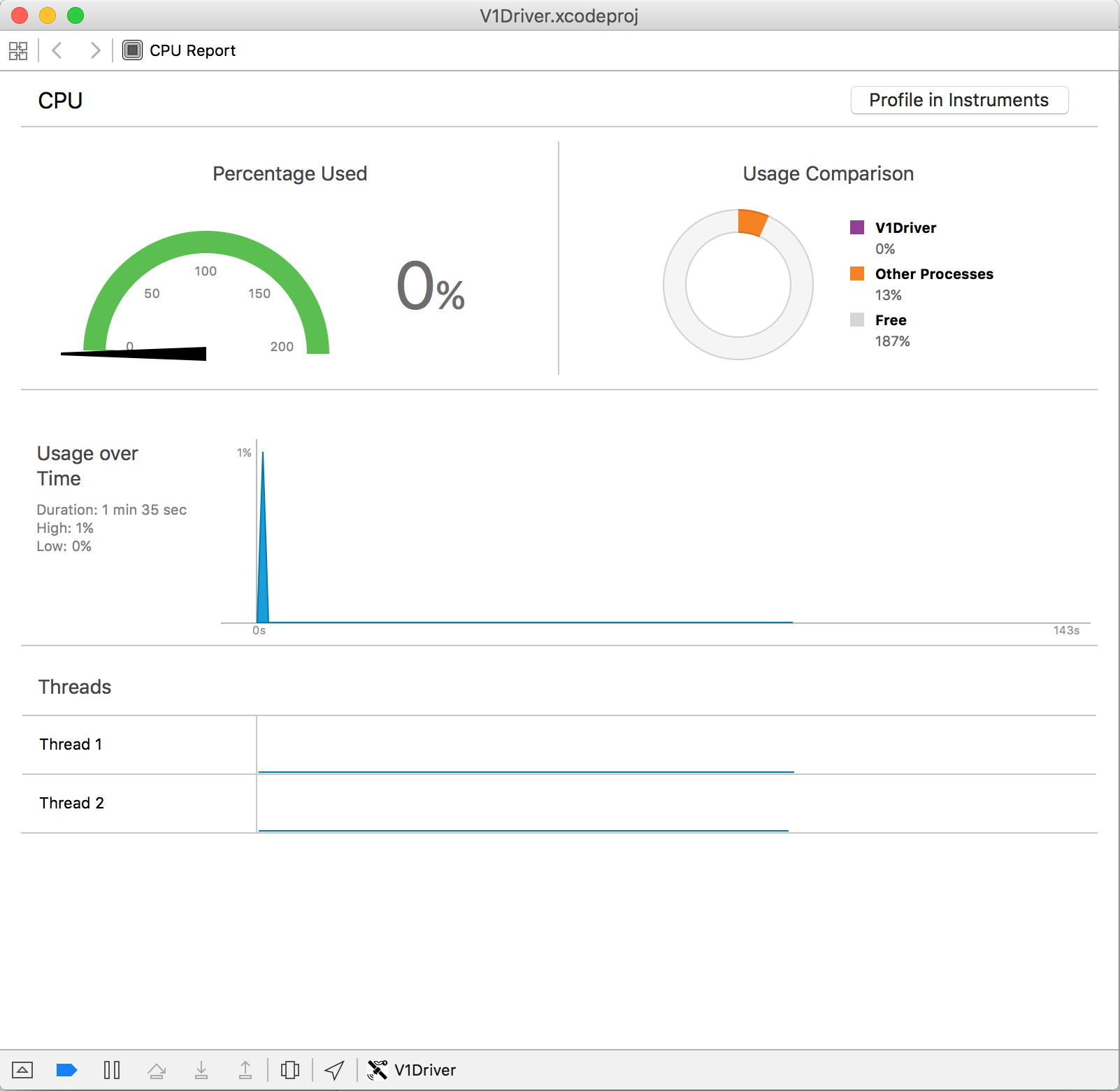Click the V1Driver purple legend swatch

pyautogui.click(x=857, y=227)
